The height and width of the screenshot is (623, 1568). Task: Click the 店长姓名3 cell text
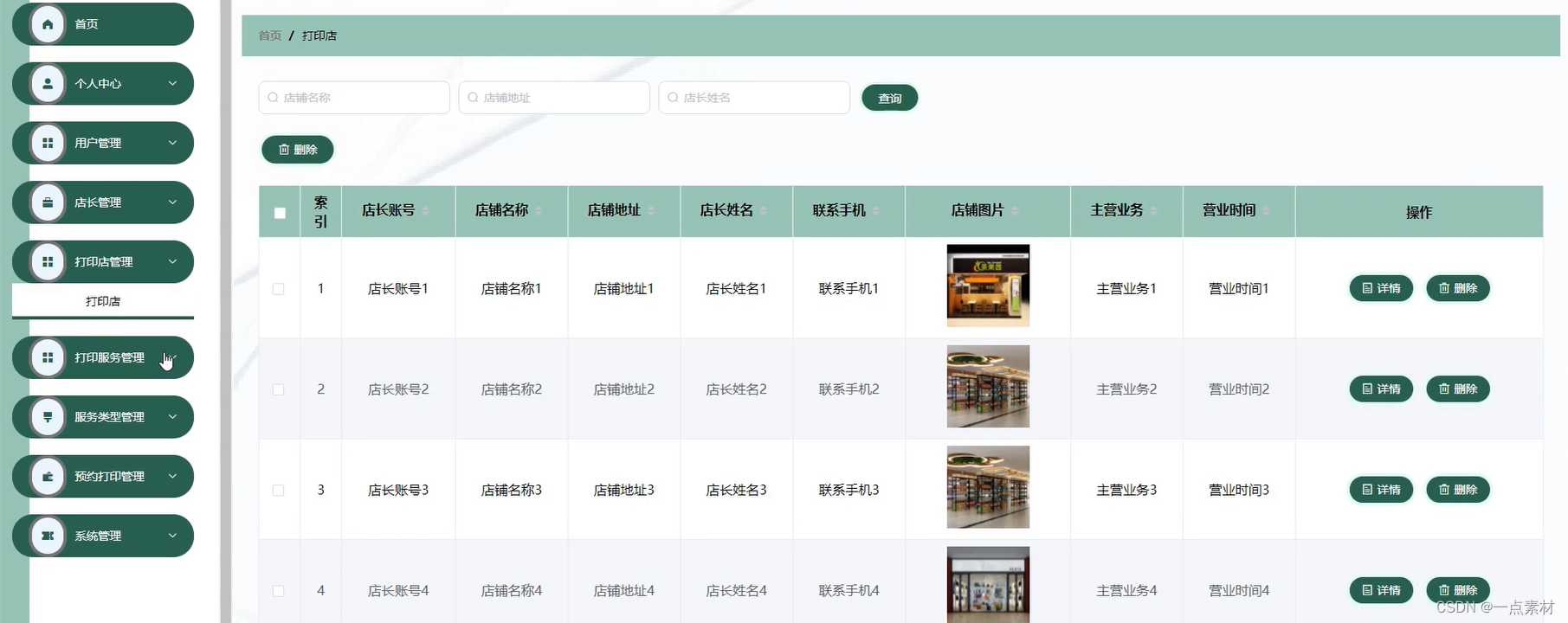[737, 490]
